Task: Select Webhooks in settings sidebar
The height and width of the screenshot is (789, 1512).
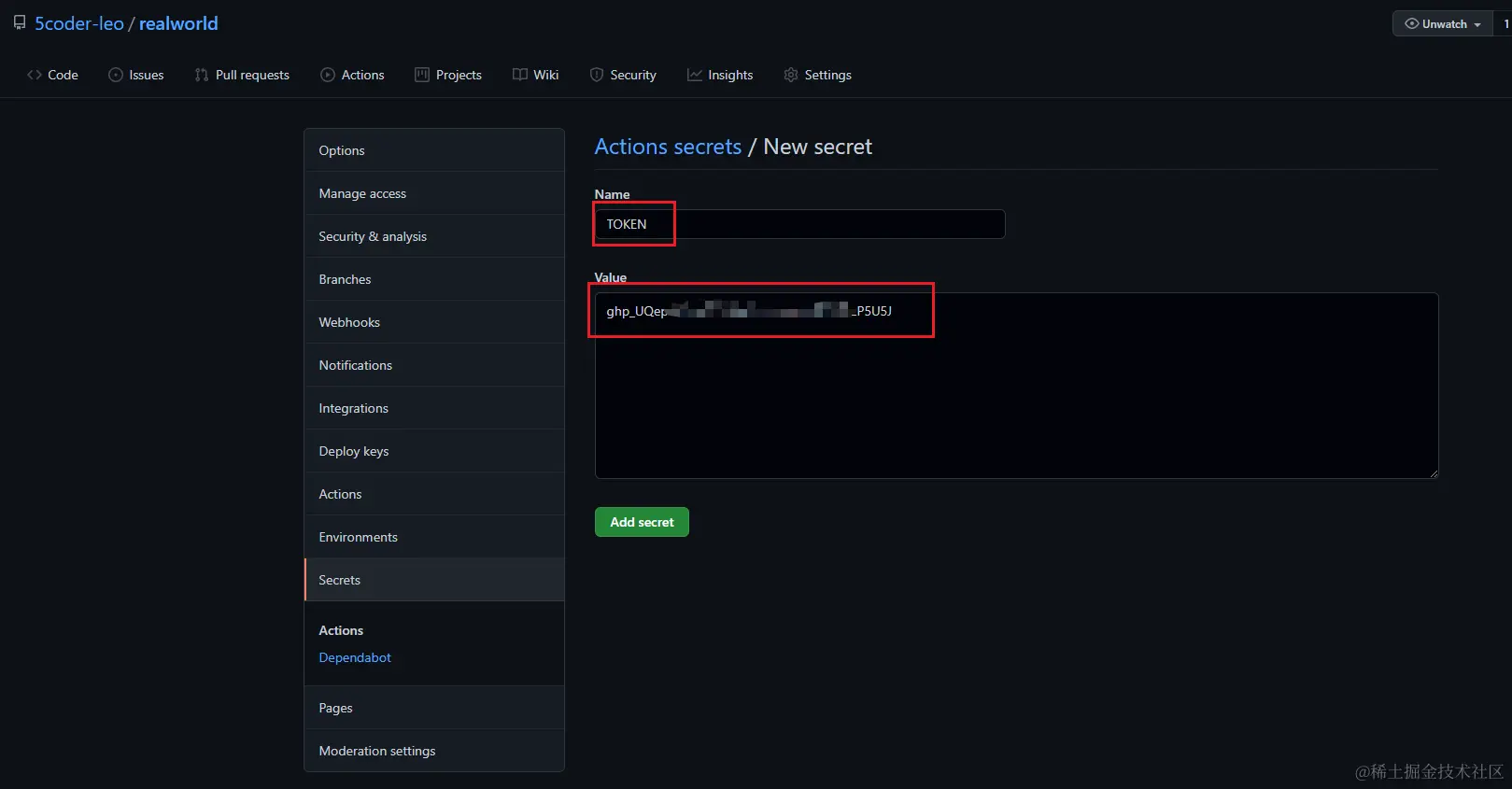Action: [434, 322]
